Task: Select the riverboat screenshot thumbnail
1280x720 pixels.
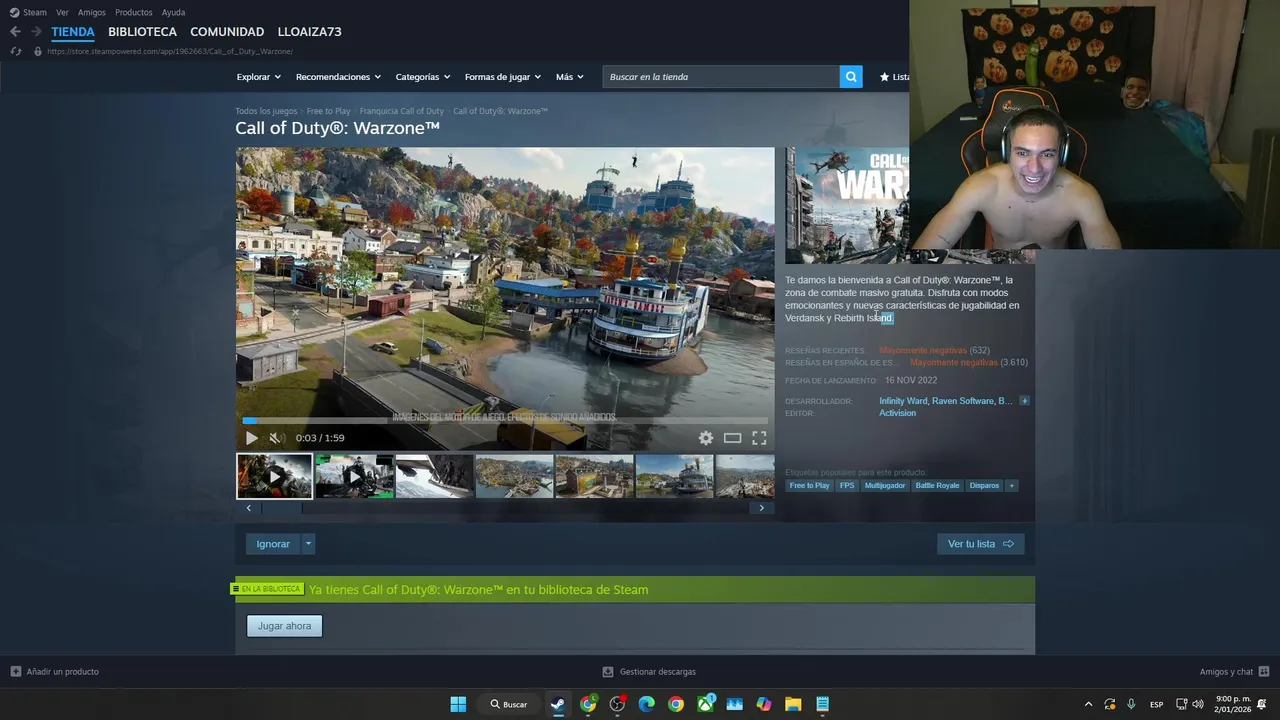Action: (674, 476)
